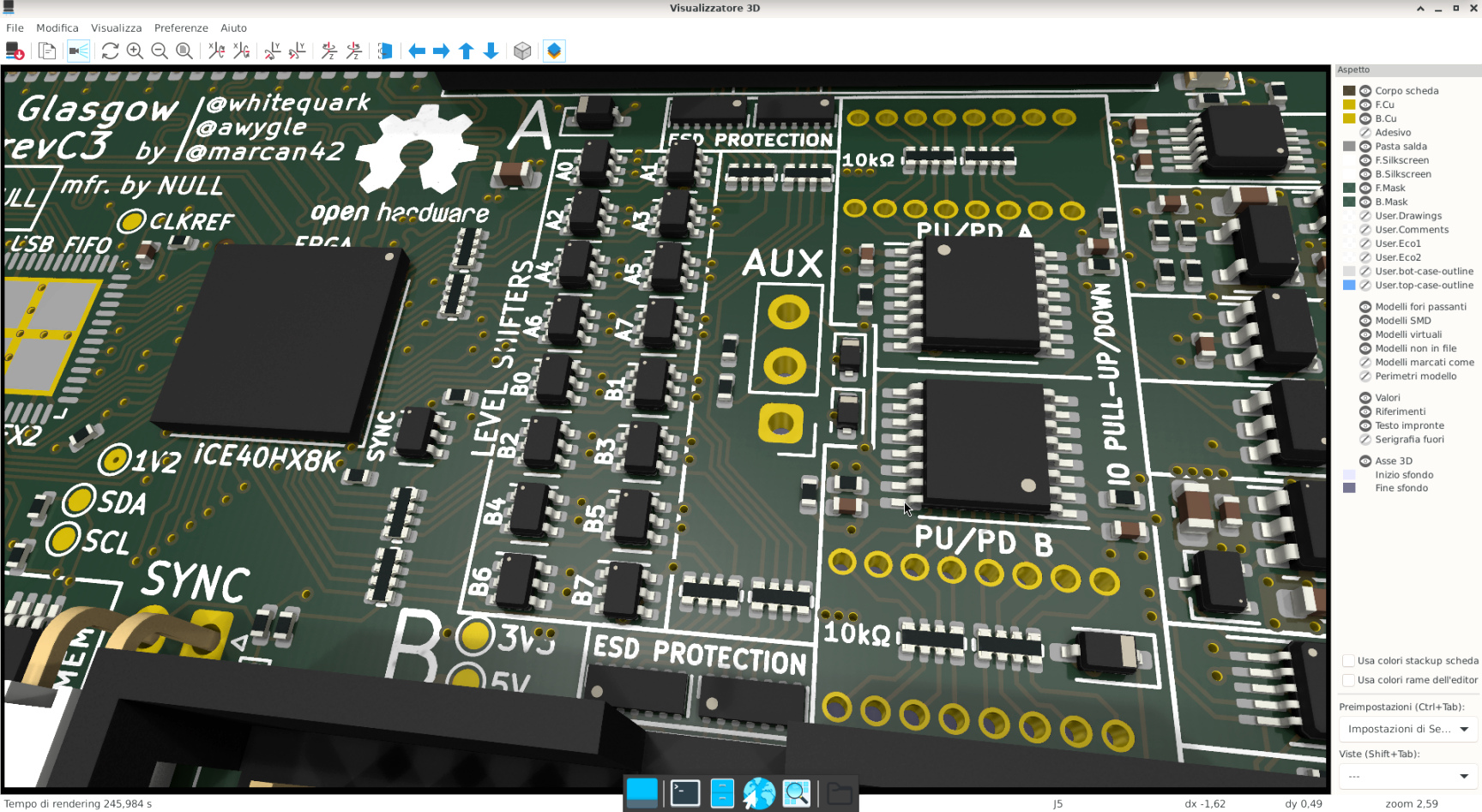Hide the B.Cu copper layer
This screenshot has height=812, width=1482.
(1365, 118)
